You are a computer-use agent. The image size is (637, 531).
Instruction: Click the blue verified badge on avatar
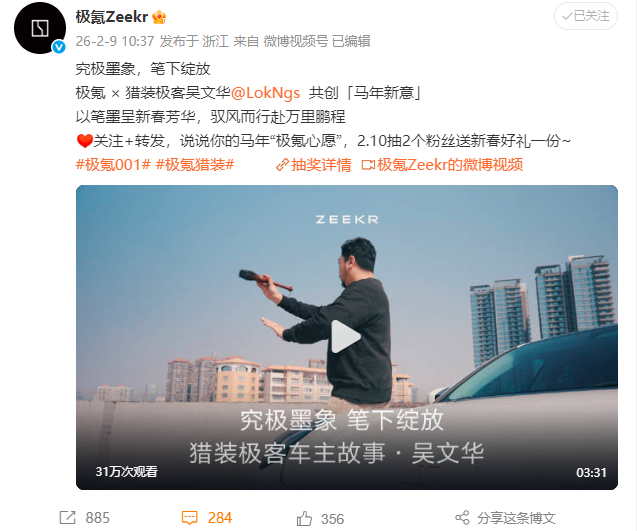[59, 47]
